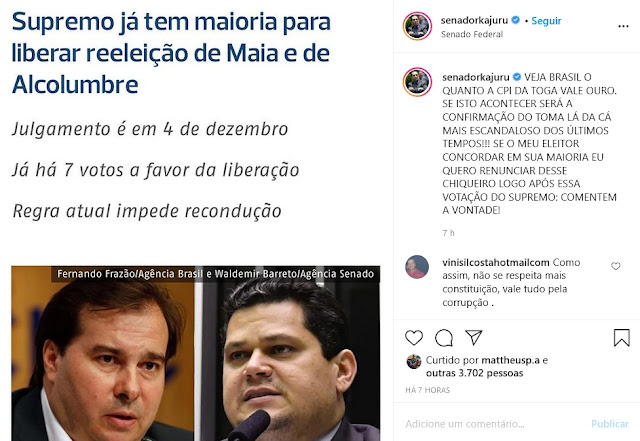The height and width of the screenshot is (441, 640).
Task: Open senadorkajuru profile picture in header
Action: [417, 26]
